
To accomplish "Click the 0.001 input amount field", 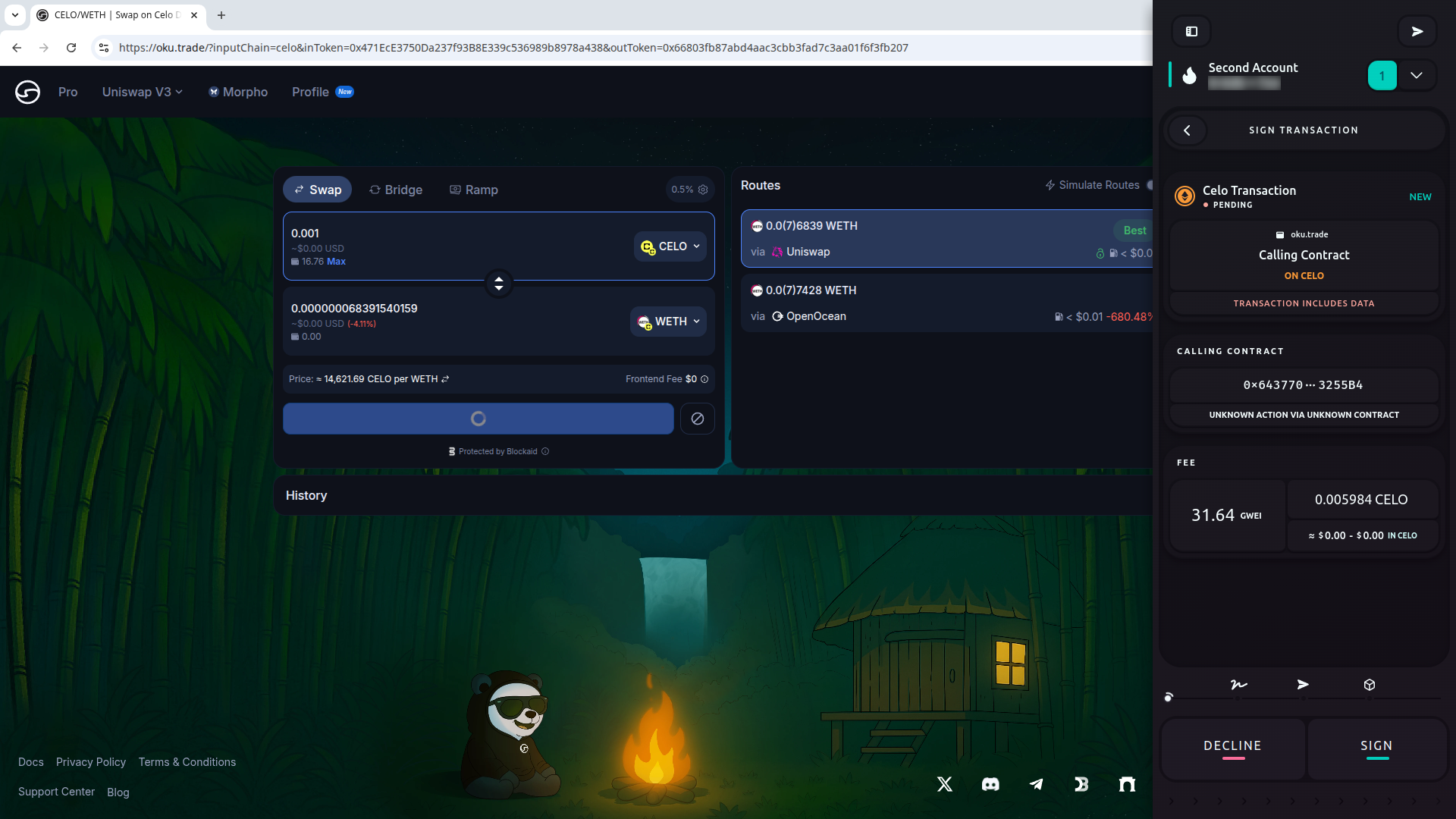I will pyautogui.click(x=455, y=234).
